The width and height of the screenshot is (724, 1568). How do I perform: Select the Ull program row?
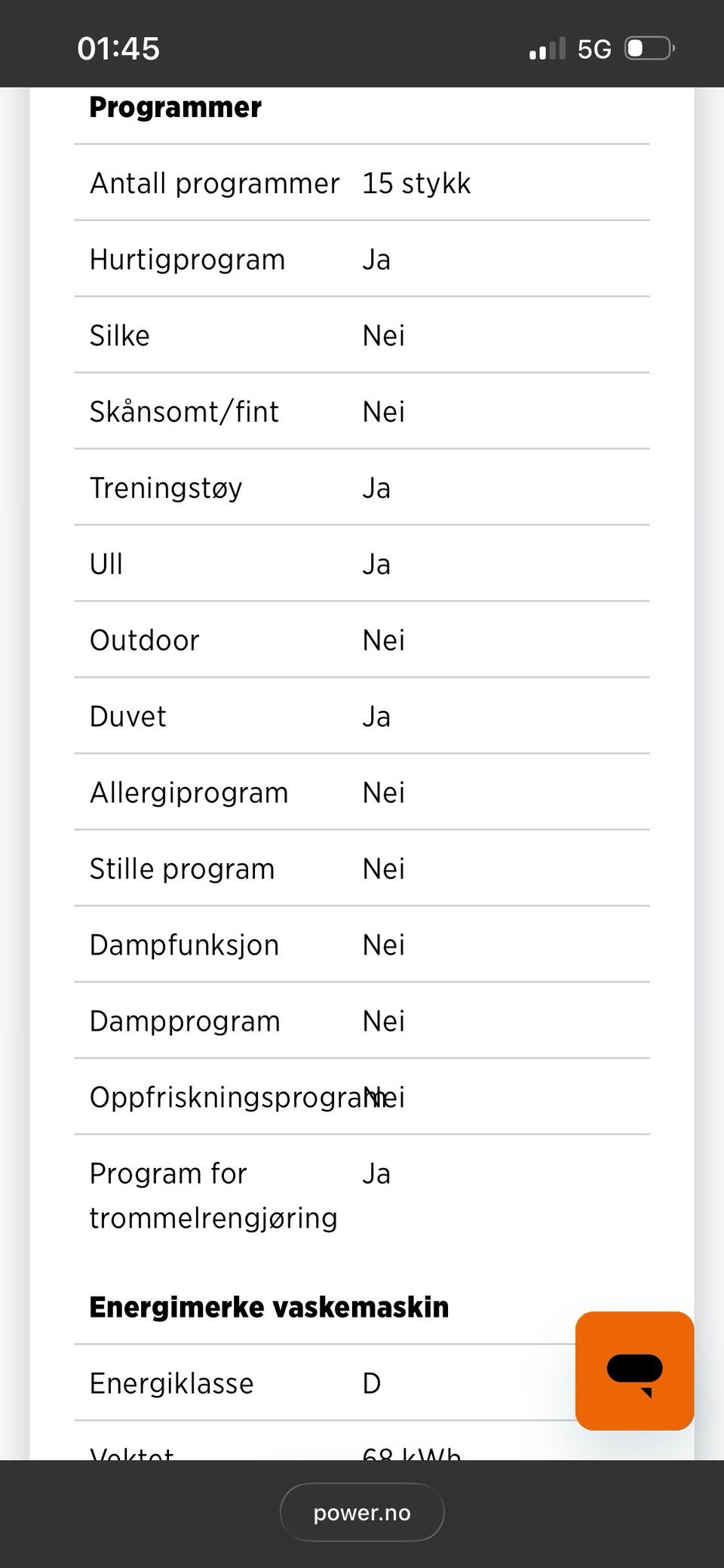362,564
